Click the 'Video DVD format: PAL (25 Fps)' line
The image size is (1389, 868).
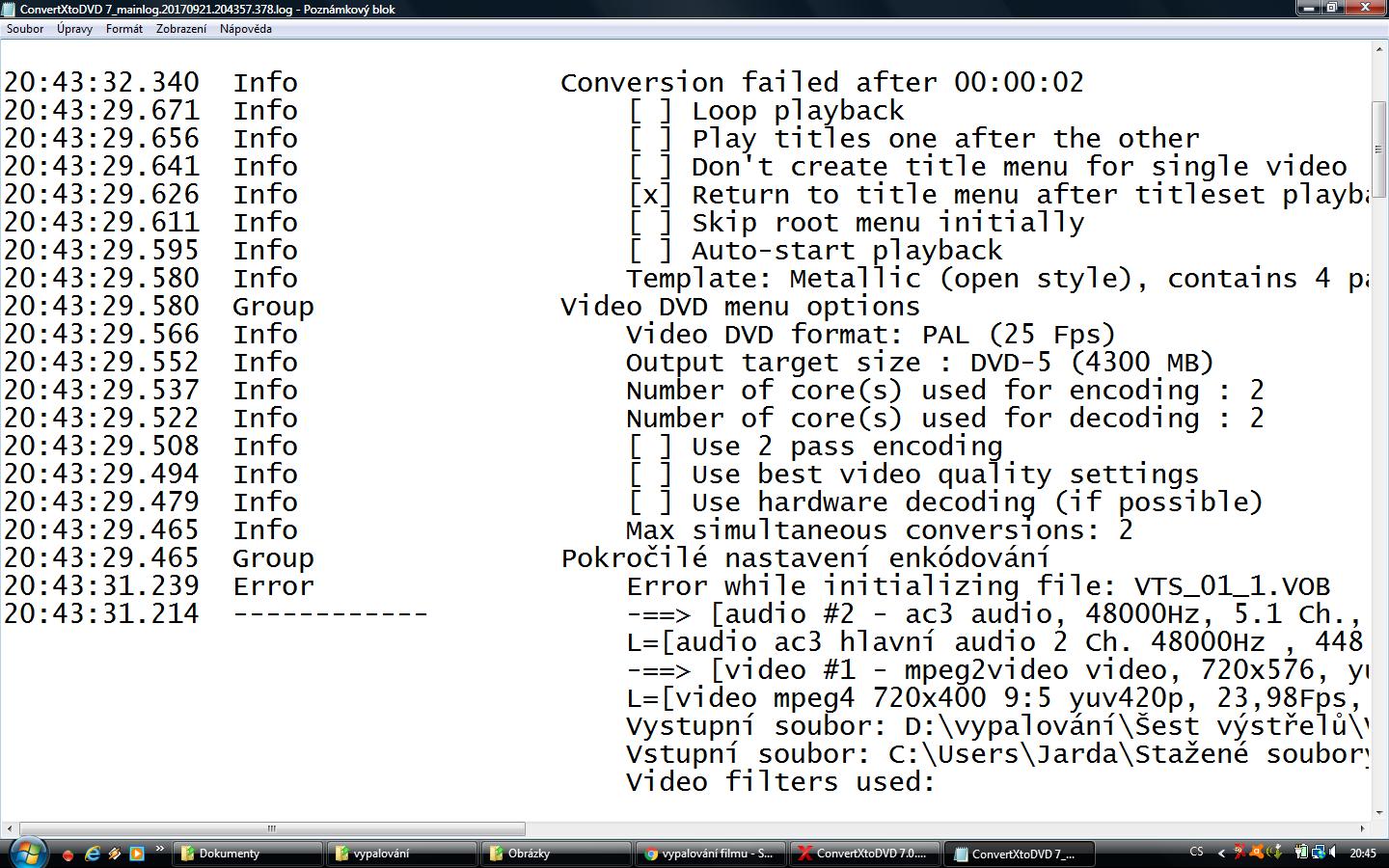[x=871, y=335]
